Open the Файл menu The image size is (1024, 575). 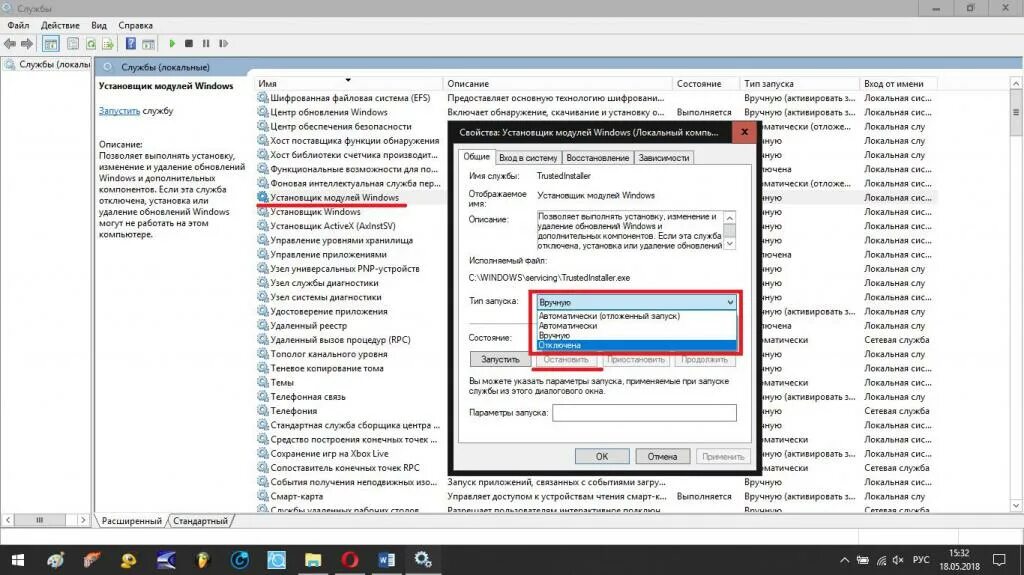18,25
